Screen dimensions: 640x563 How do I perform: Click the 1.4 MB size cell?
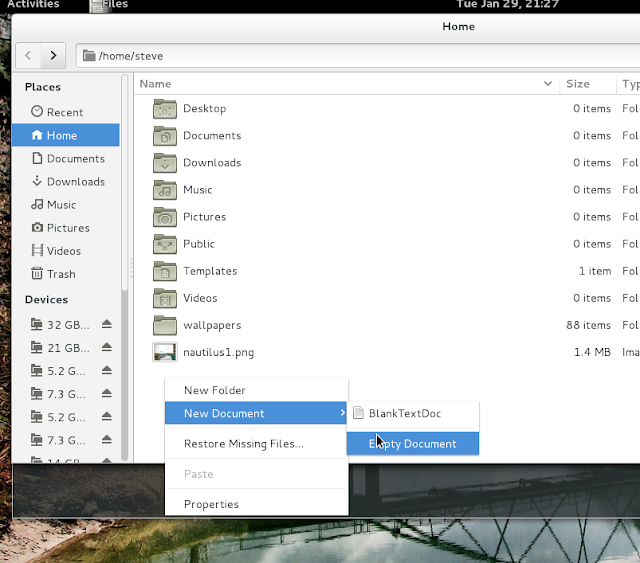(592, 352)
